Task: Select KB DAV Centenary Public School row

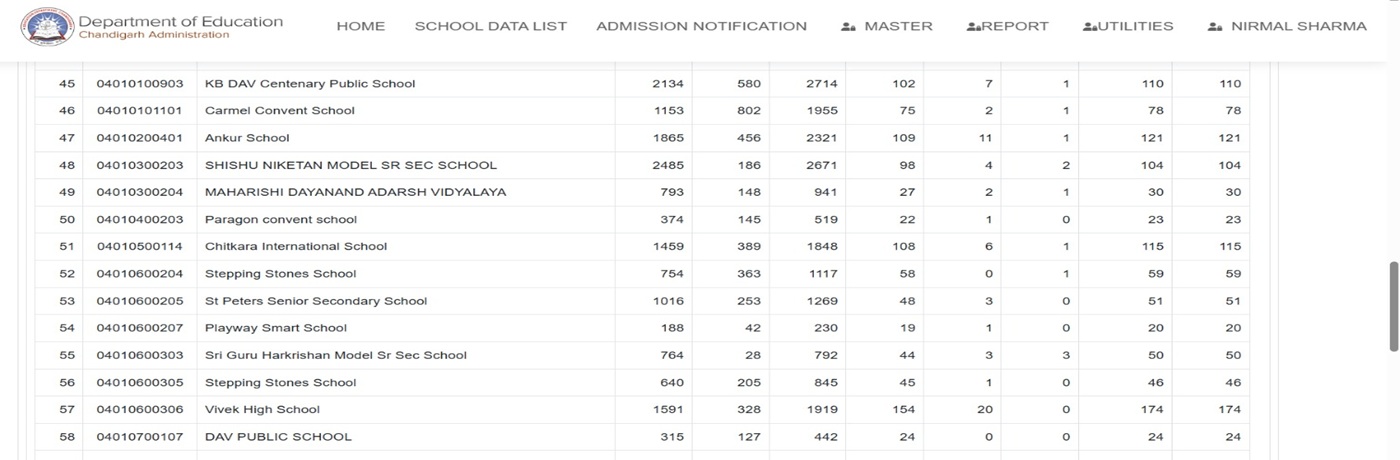Action: (642, 84)
